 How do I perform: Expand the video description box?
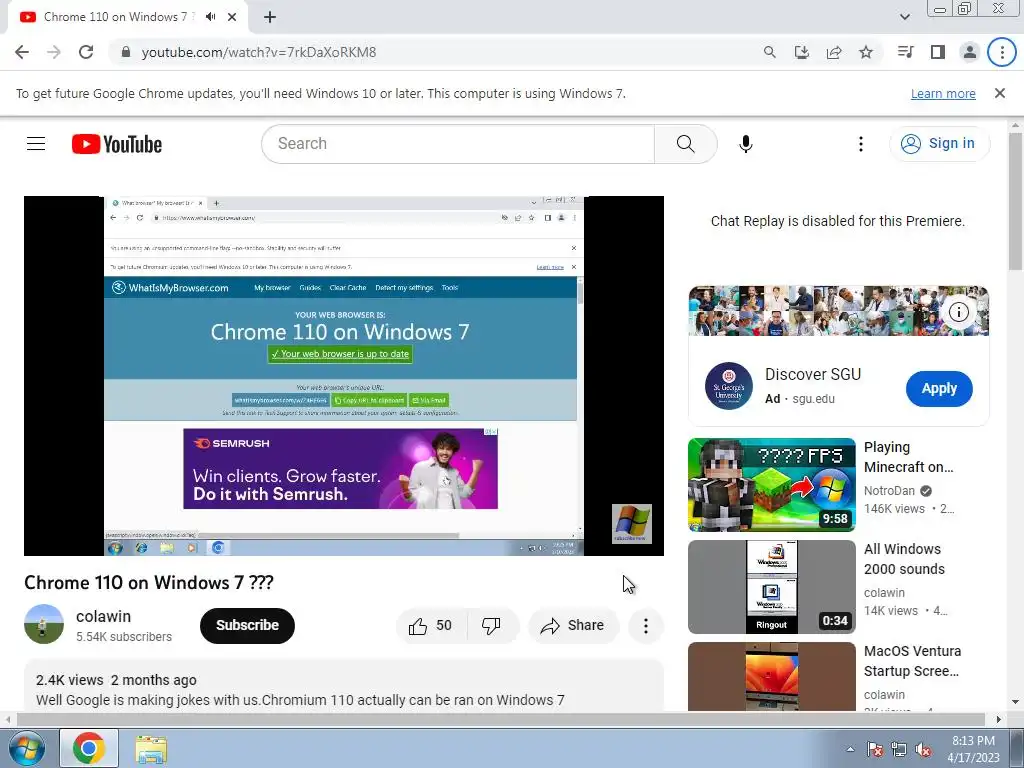(344, 686)
